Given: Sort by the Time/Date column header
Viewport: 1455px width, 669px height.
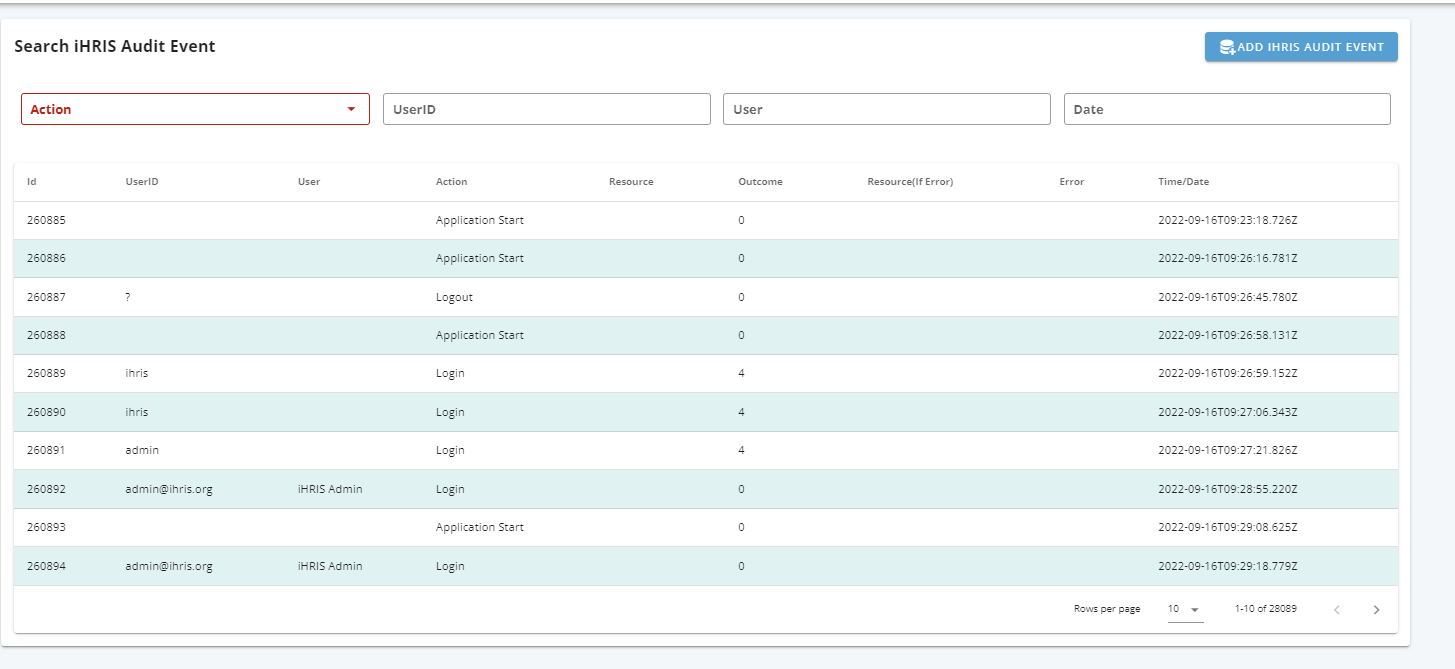Looking at the screenshot, I should click(x=1183, y=182).
